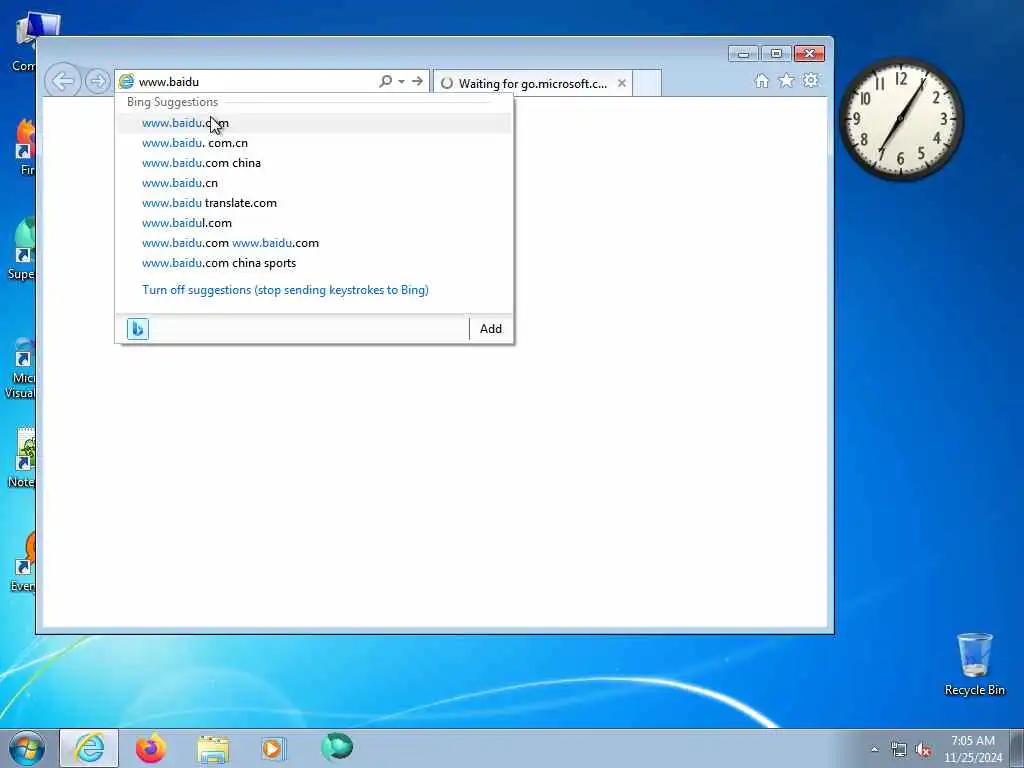The image size is (1024, 768).
Task: Choose suggestion 'www.baidu.cn'
Action: 314,183
